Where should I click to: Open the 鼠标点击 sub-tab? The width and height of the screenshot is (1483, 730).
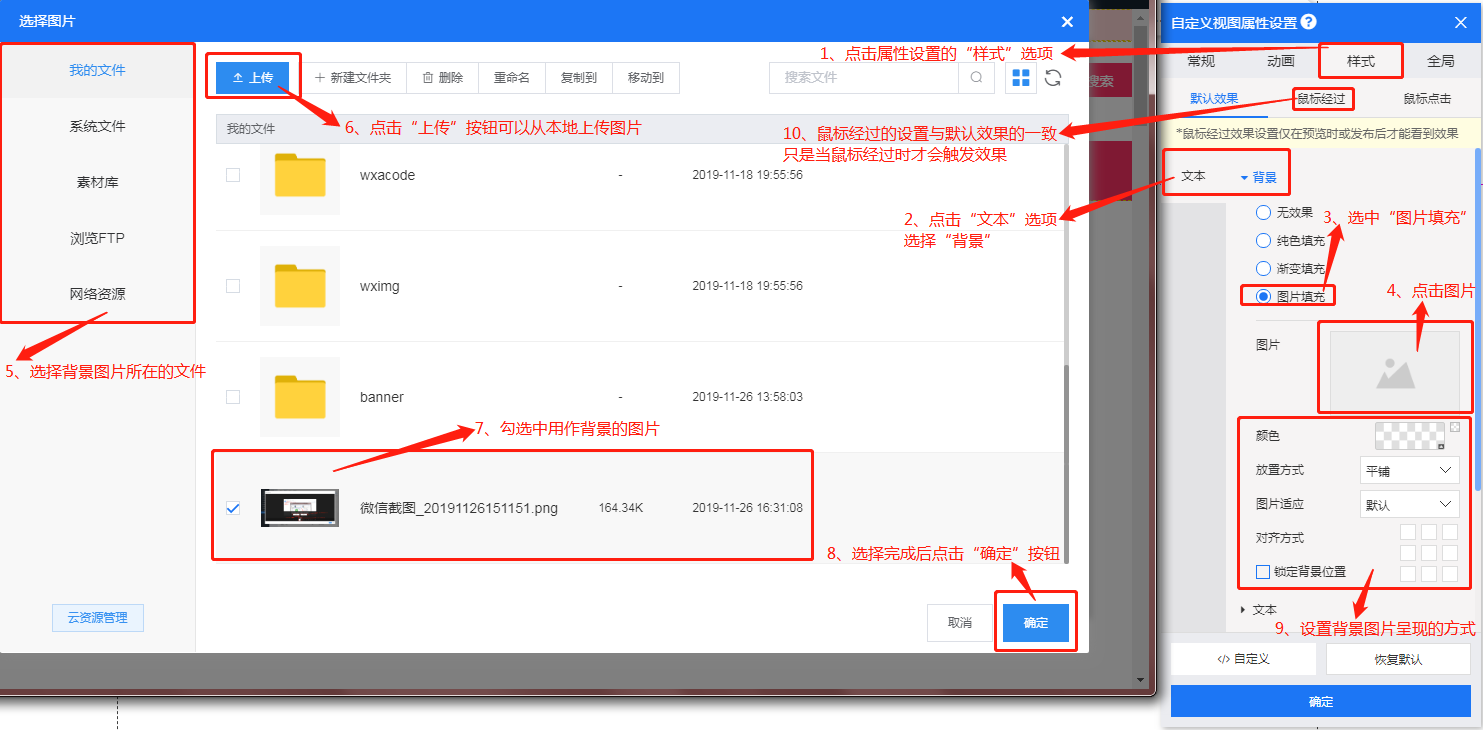tap(1428, 98)
